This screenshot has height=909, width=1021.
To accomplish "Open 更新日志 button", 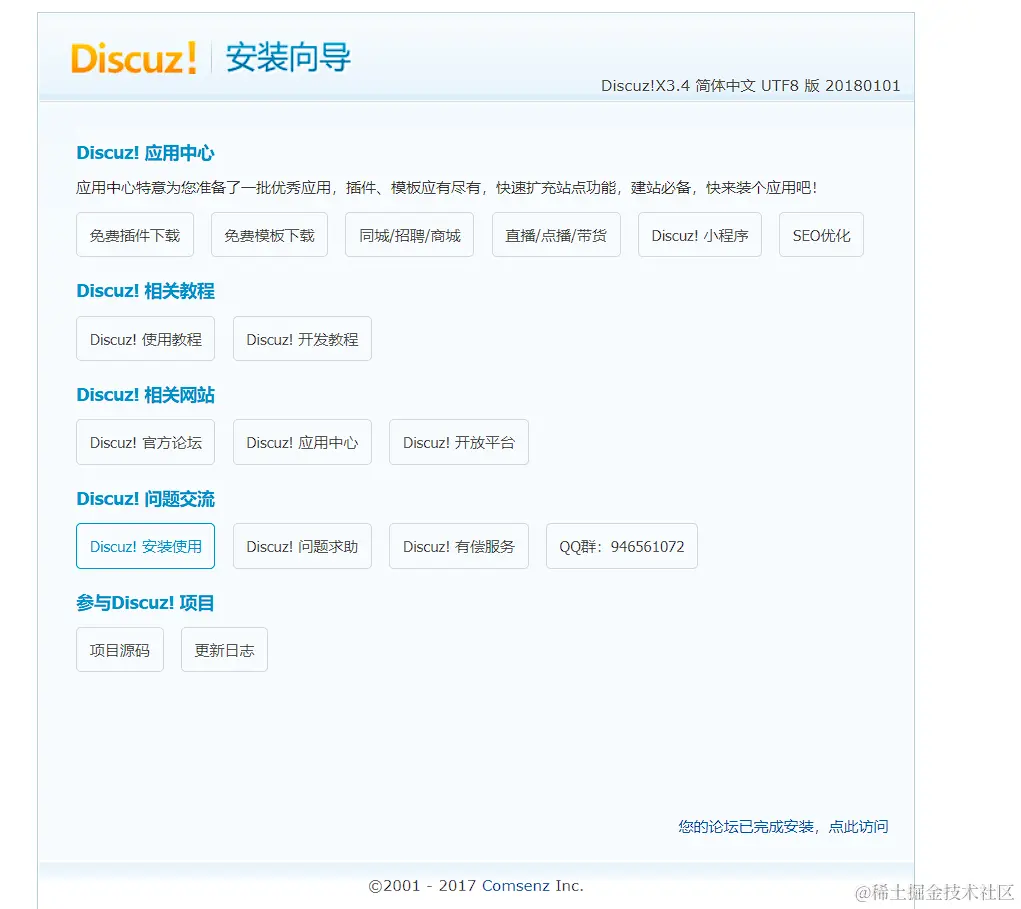I will point(224,649).
